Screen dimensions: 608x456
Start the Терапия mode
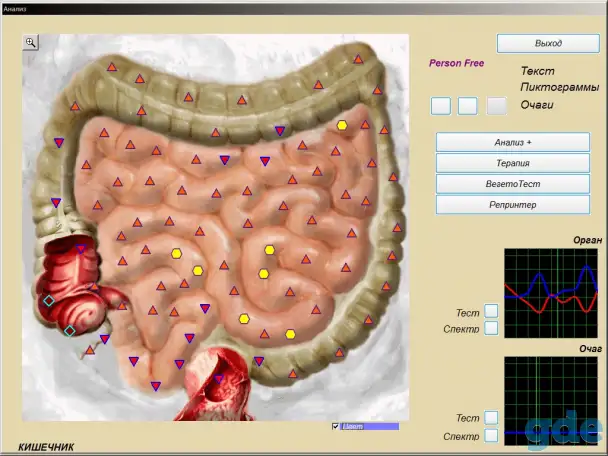click(x=513, y=163)
